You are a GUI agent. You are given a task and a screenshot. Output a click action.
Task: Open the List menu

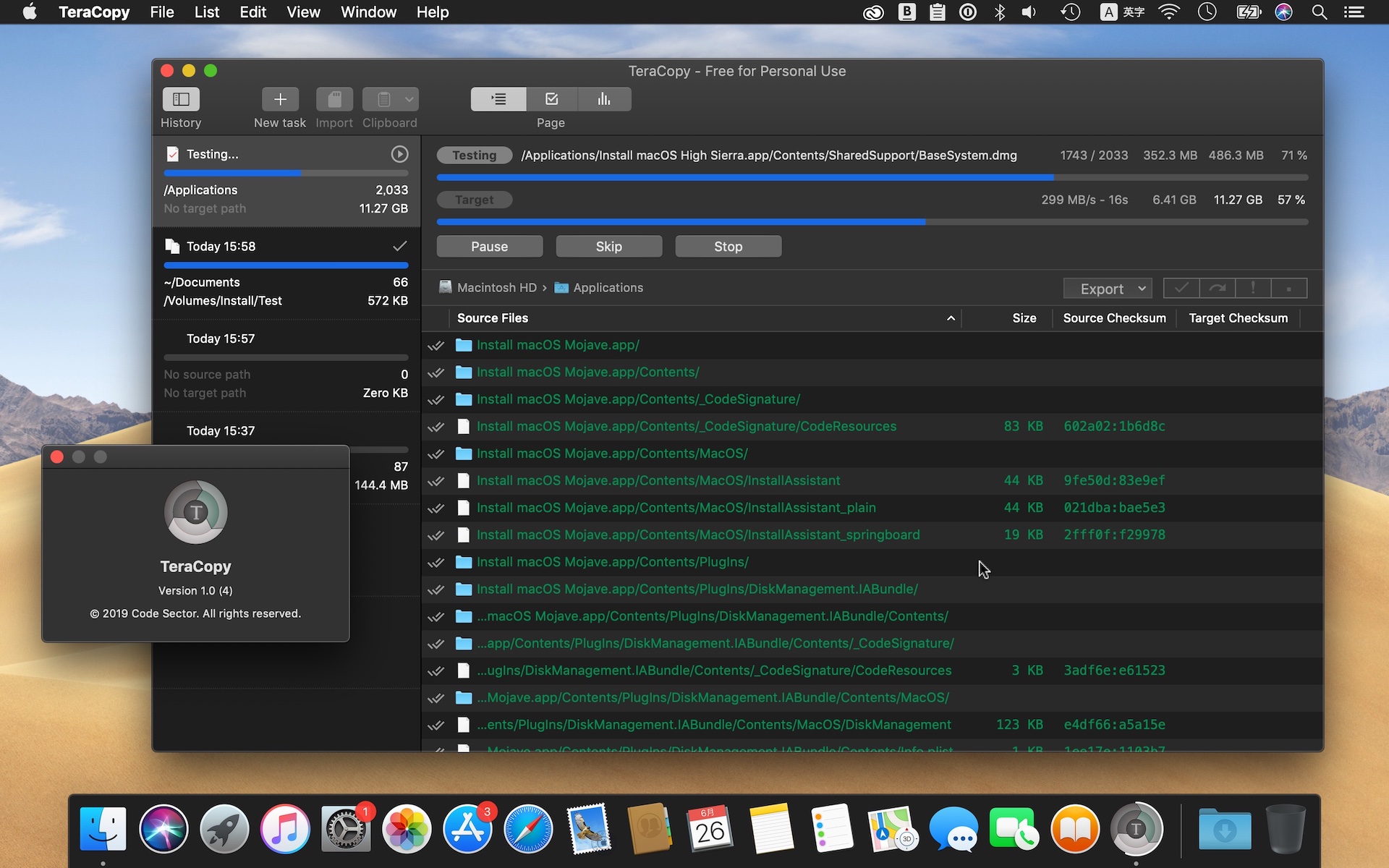(x=206, y=12)
